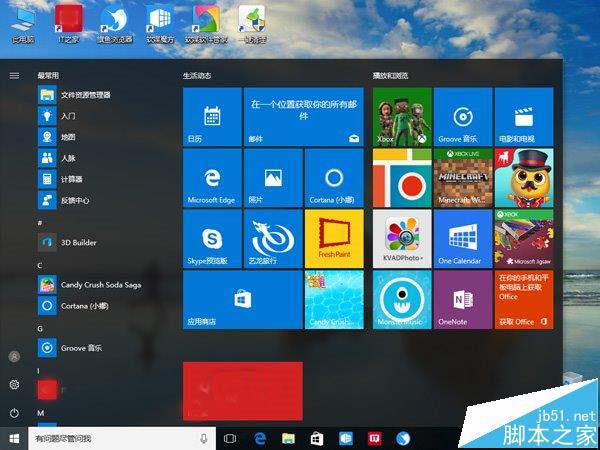Expand the Start hamburger menu
This screenshot has width=600, height=450.
14,76
